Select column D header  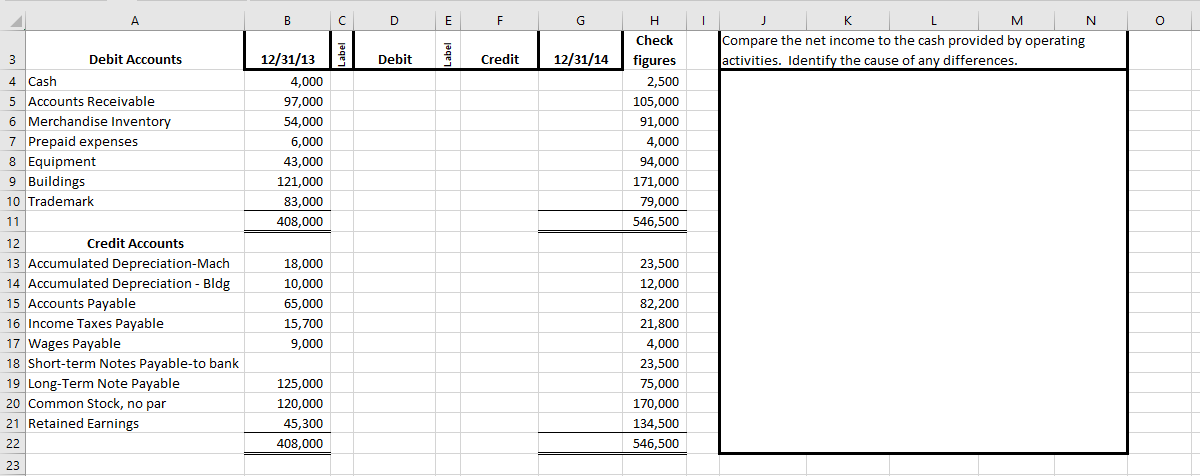pyautogui.click(x=394, y=19)
